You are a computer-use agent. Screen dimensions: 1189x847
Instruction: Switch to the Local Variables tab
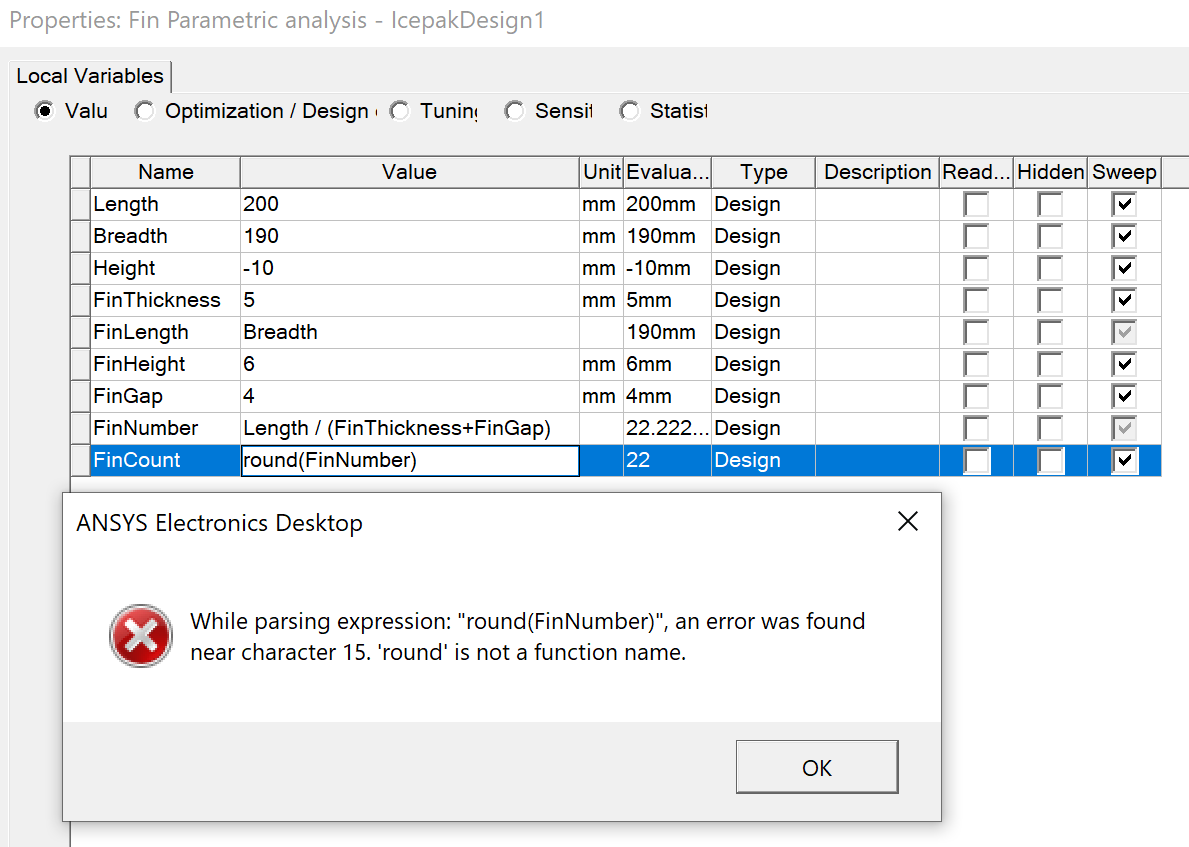coord(90,76)
